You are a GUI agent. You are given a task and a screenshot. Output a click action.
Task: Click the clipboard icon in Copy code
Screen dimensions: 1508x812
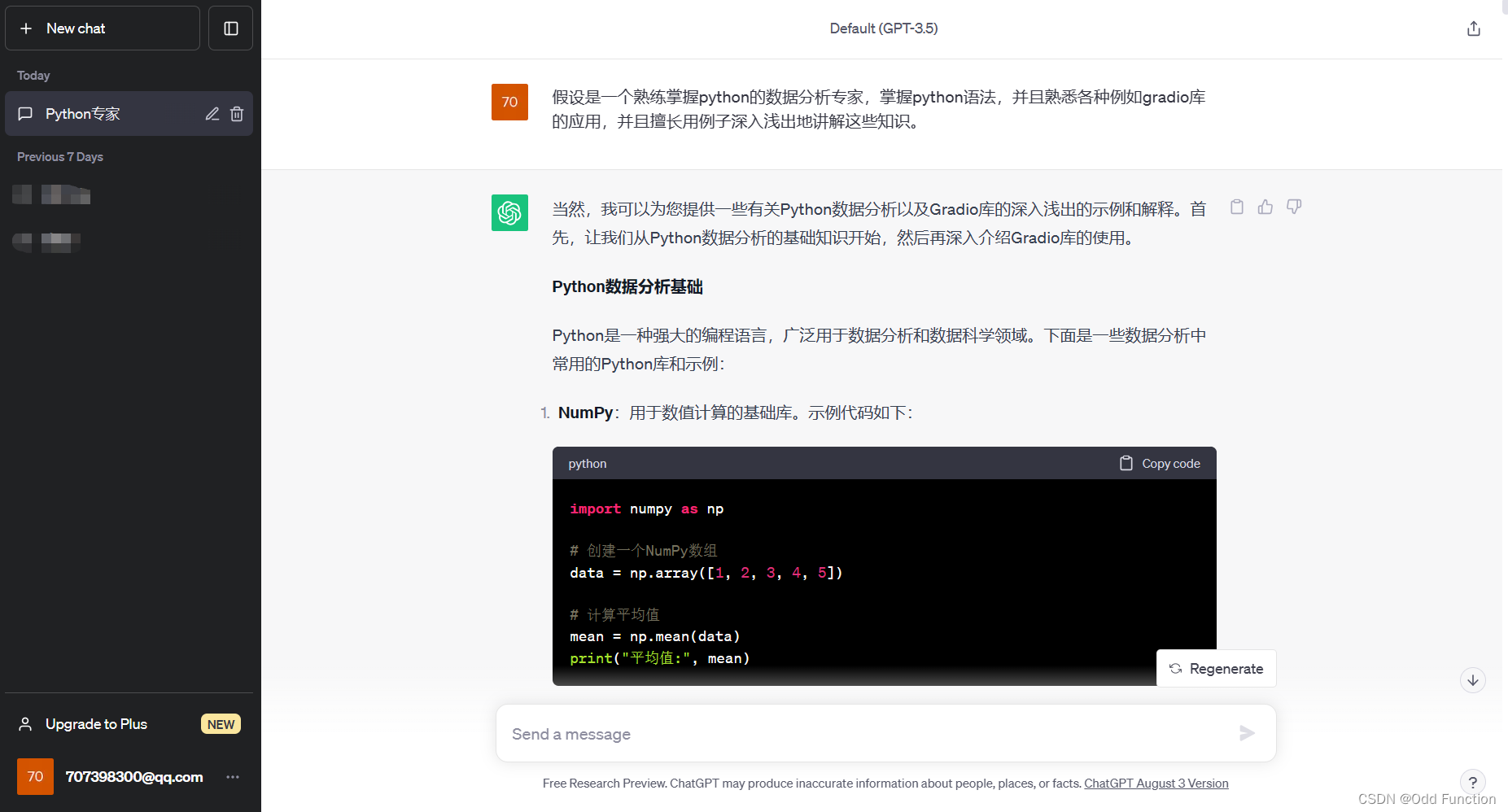1126,463
